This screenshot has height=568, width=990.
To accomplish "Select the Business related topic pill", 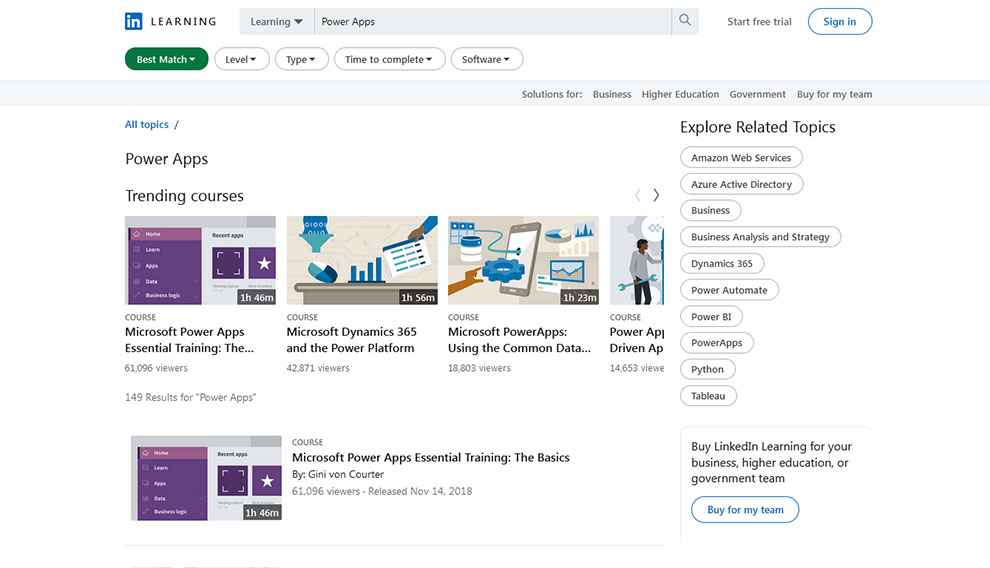I will 710,210.
